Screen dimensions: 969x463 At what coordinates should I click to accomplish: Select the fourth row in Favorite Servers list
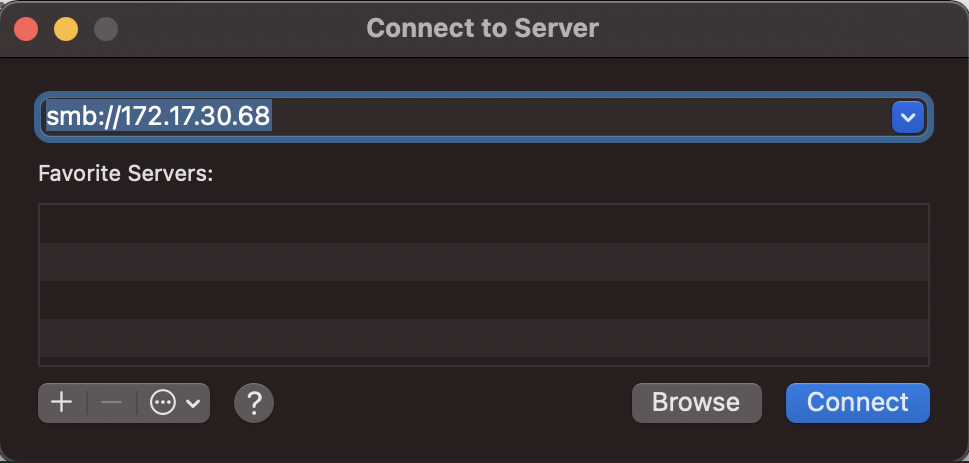pyautogui.click(x=484, y=338)
